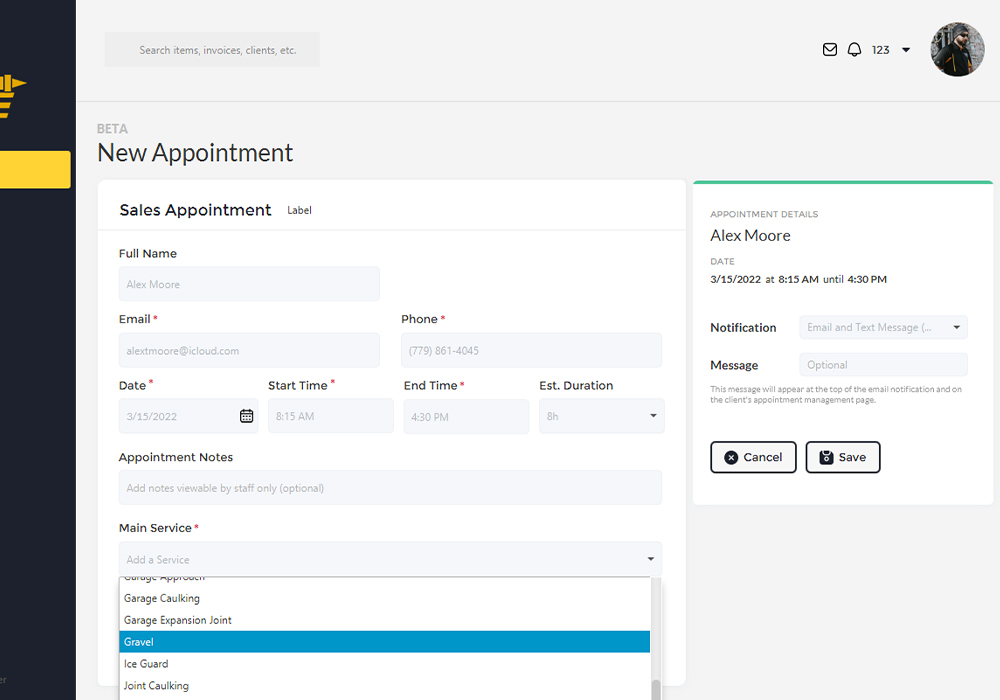
Task: Click the notification bell icon
Action: coord(854,50)
